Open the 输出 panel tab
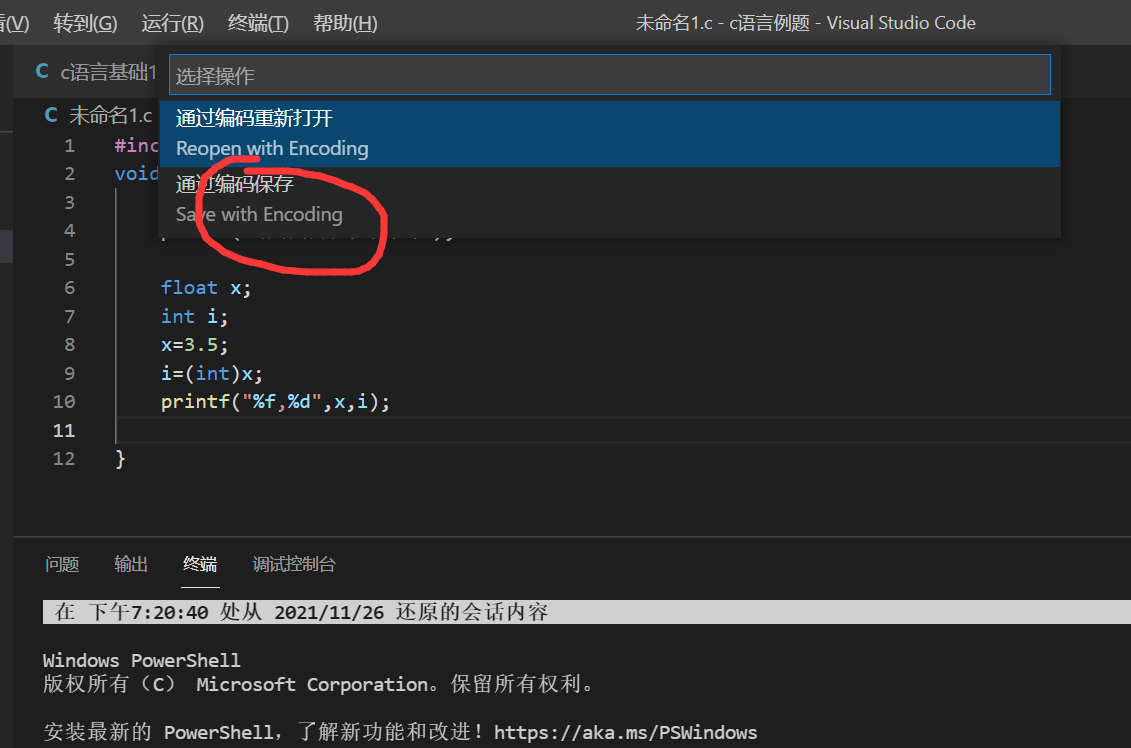Image resolution: width=1131 pixels, height=748 pixels. coord(131,564)
